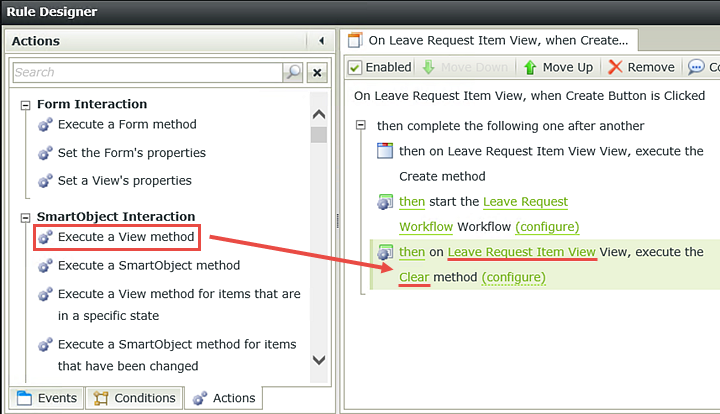Screen dimensions: 720x414
Task: Collapse the Form Interaction group
Action: click(25, 105)
